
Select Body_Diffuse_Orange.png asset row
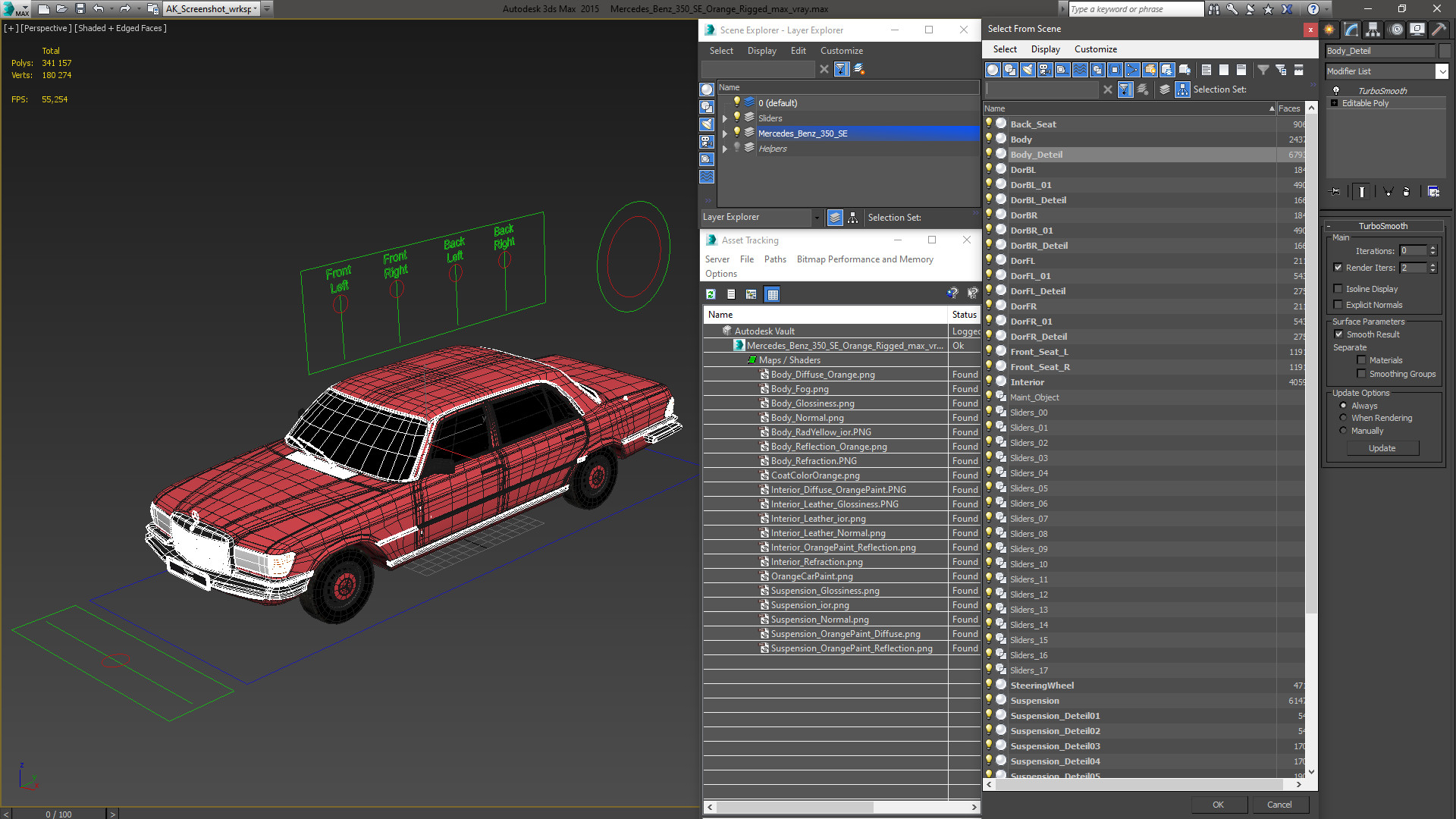841,375
